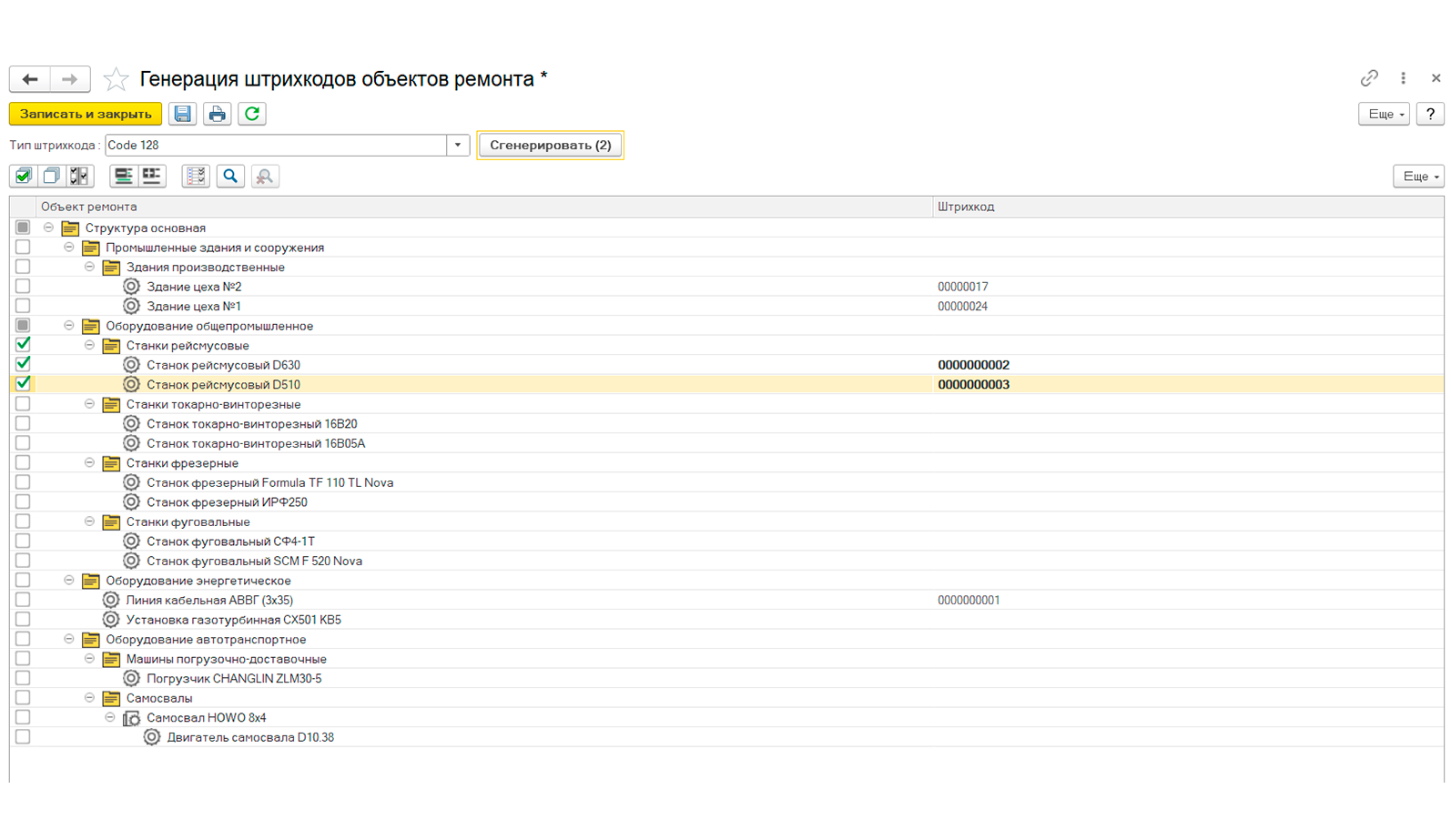1451x840 pixels.
Task: Click the check all rows icon
Action: tap(24, 176)
